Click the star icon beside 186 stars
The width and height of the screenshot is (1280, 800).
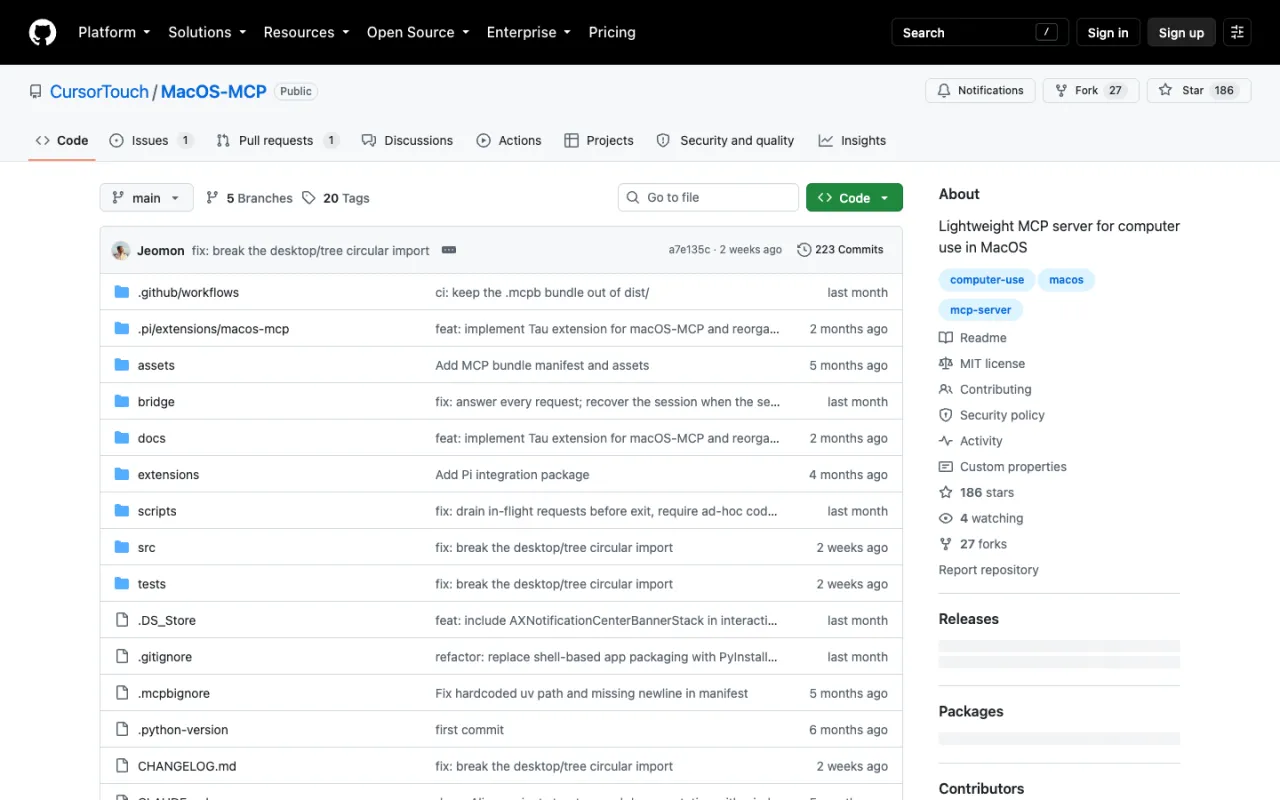(946, 492)
